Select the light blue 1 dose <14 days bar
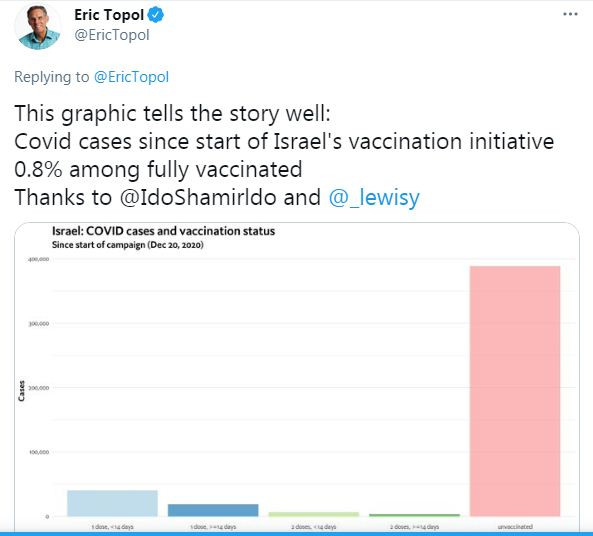593x536 pixels. [x=112, y=503]
